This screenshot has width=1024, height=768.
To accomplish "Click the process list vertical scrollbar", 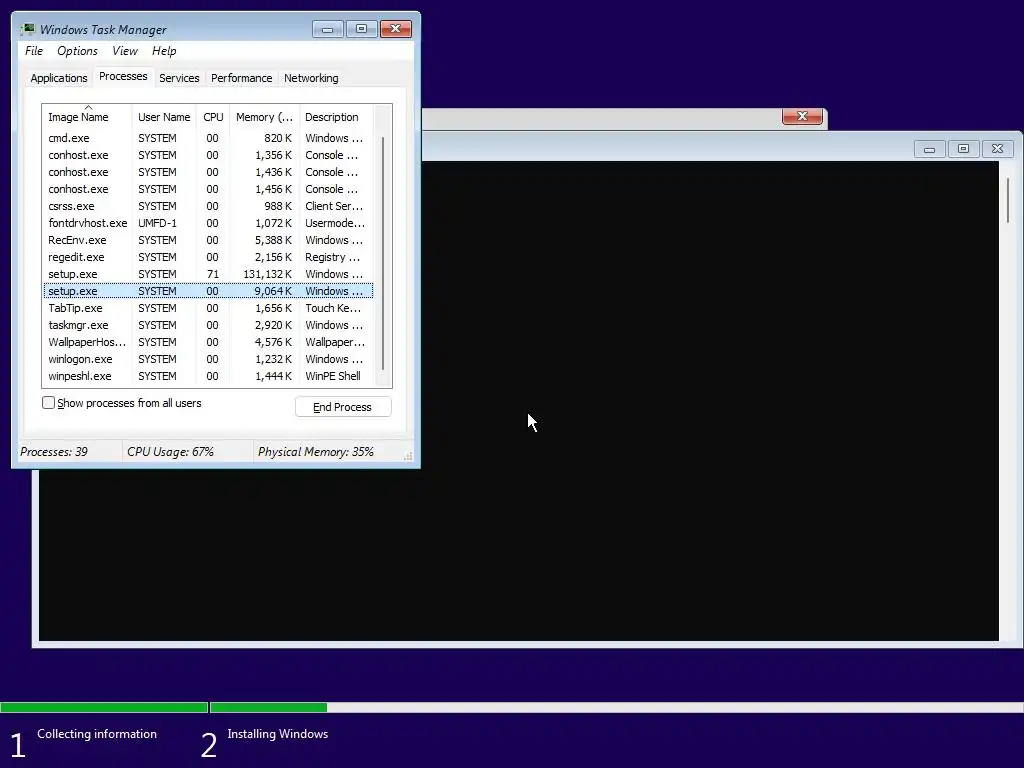I will [383, 253].
